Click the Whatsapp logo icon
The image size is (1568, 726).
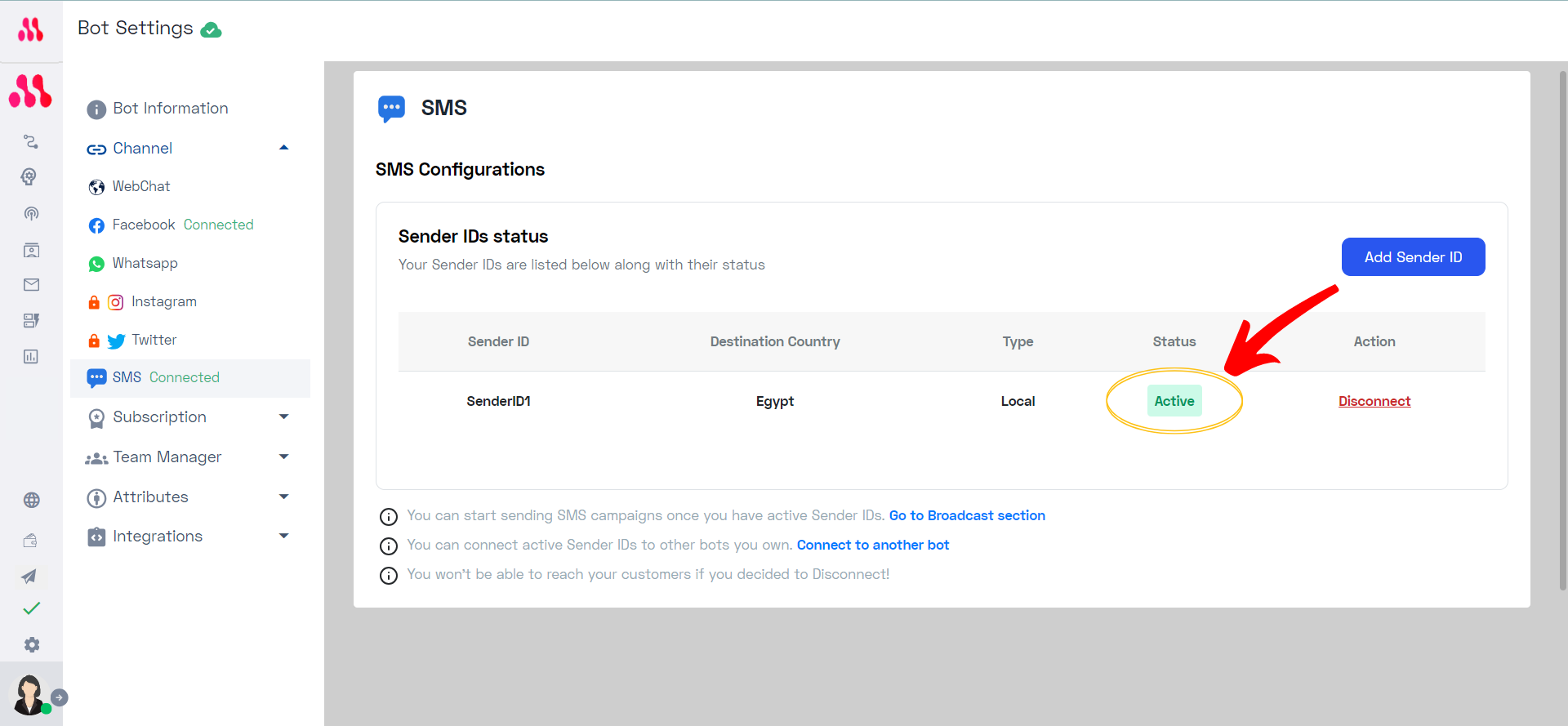96,264
